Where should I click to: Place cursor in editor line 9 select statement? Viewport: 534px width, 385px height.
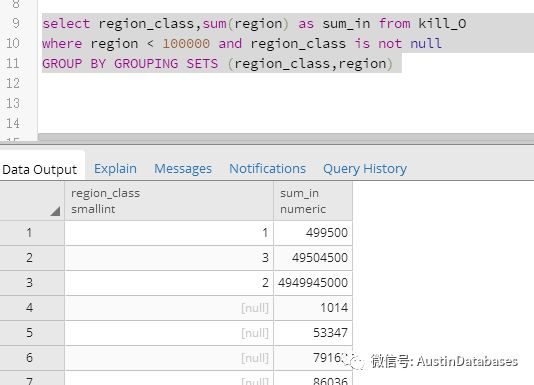click(254, 24)
